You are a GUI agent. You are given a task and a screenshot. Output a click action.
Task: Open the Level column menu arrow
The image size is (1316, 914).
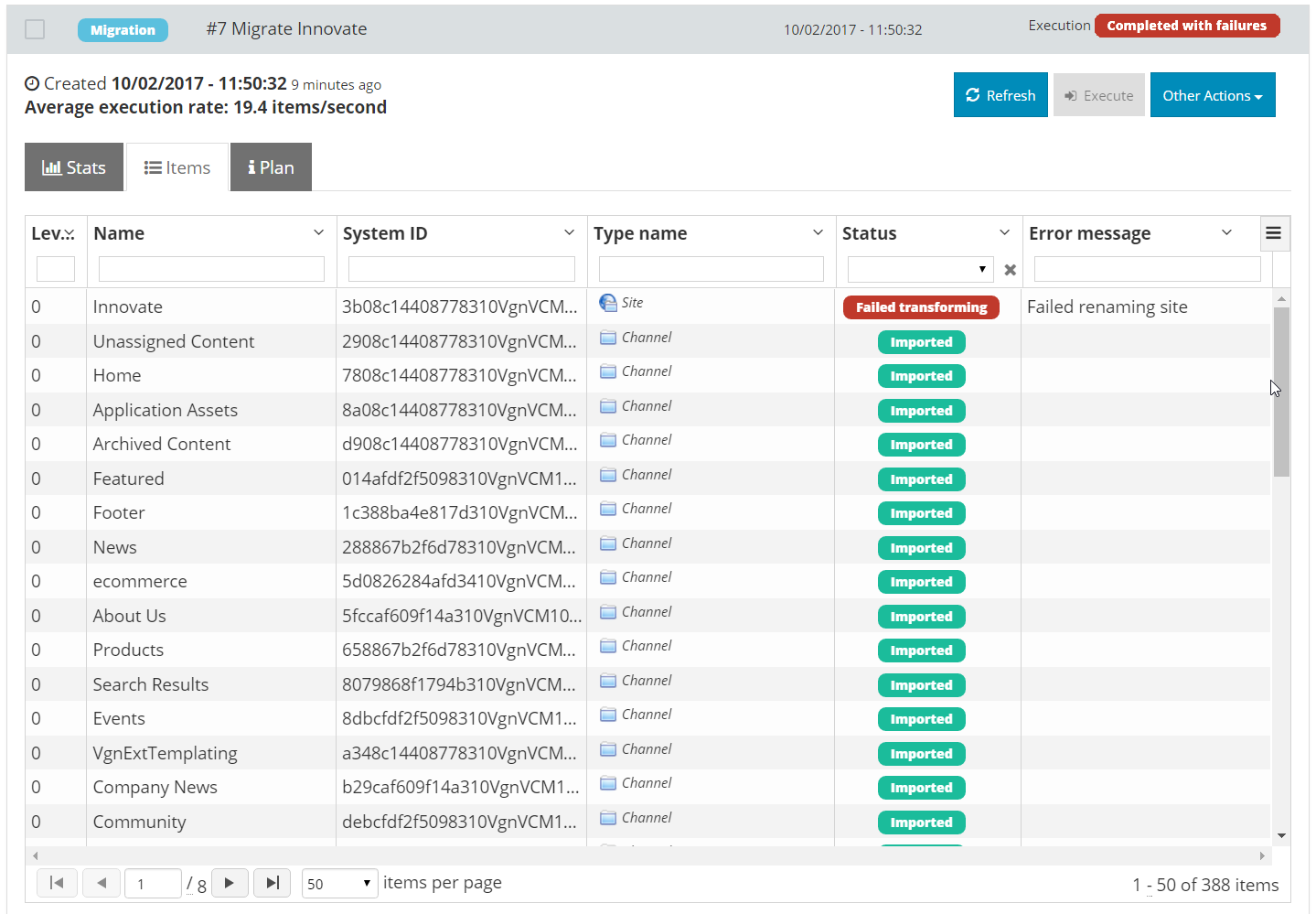coord(70,234)
